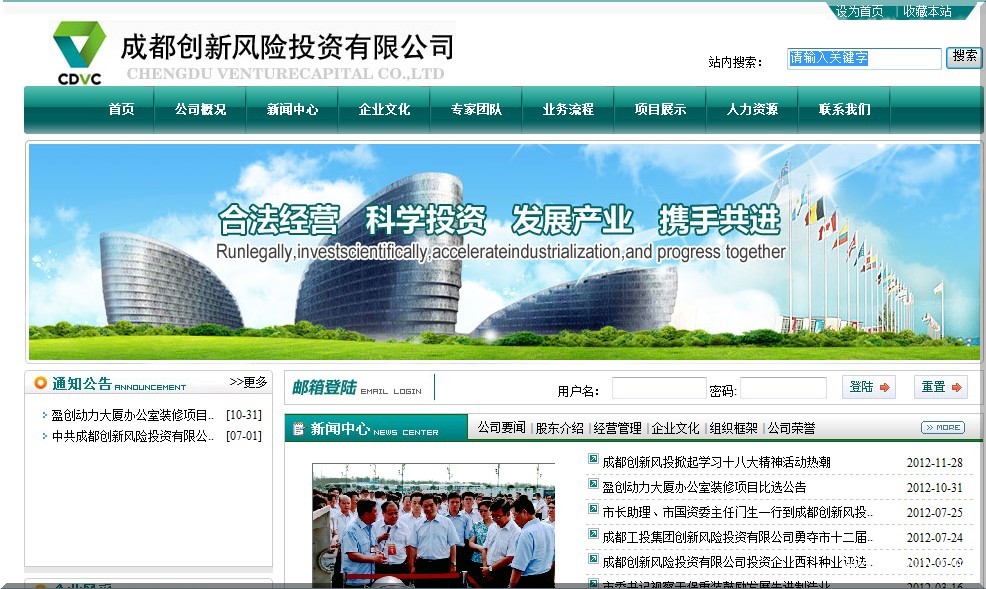Image resolution: width=986 pixels, height=589 pixels.
Task: Switch to 股东介绍 tab
Action: 559,427
